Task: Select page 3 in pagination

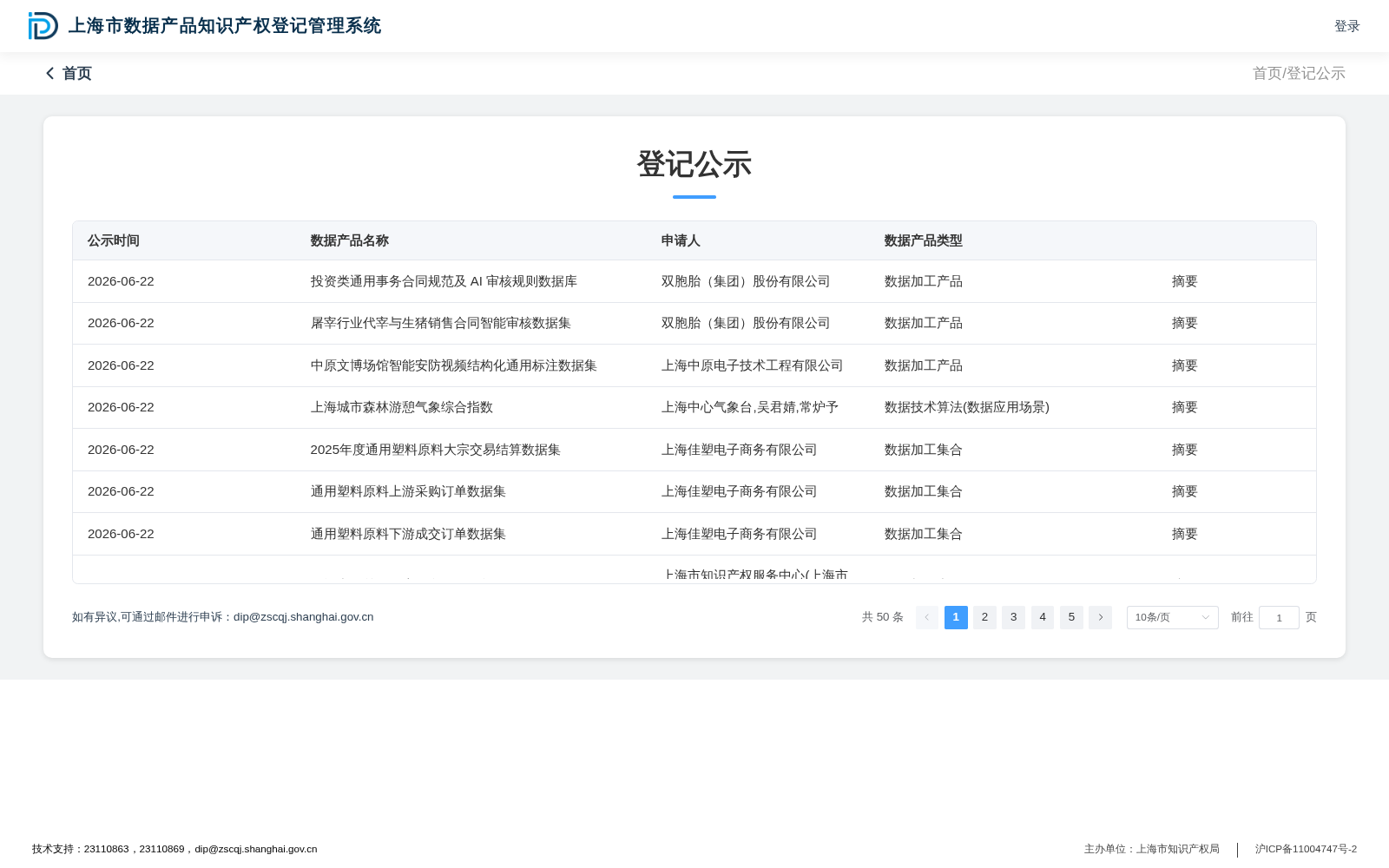Action: tap(1013, 617)
